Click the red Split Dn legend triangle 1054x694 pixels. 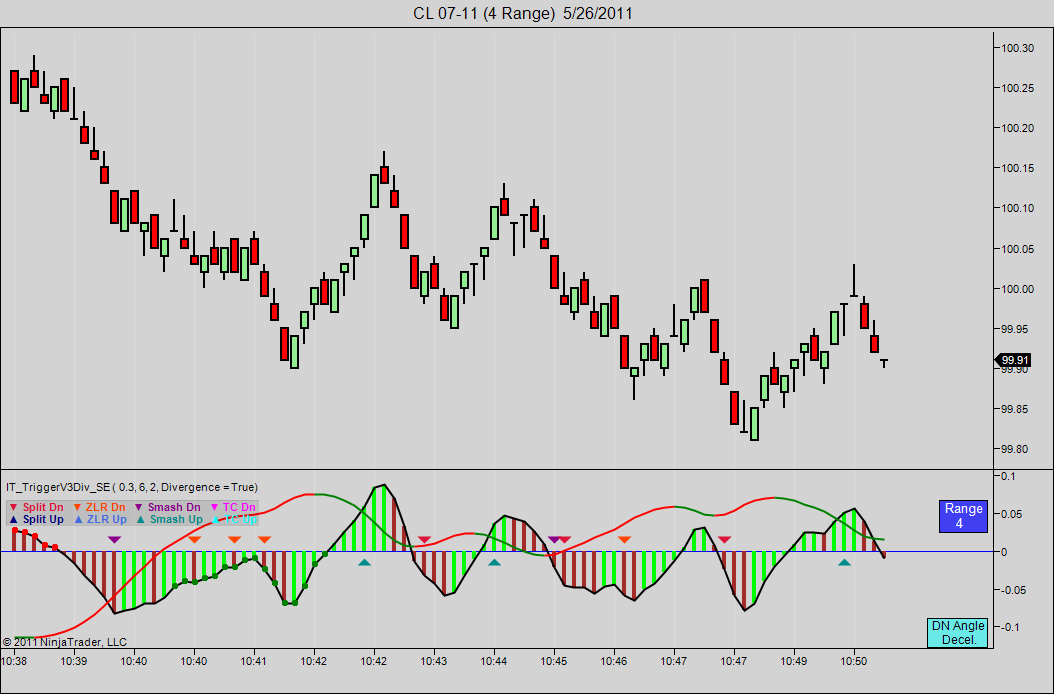(14, 508)
